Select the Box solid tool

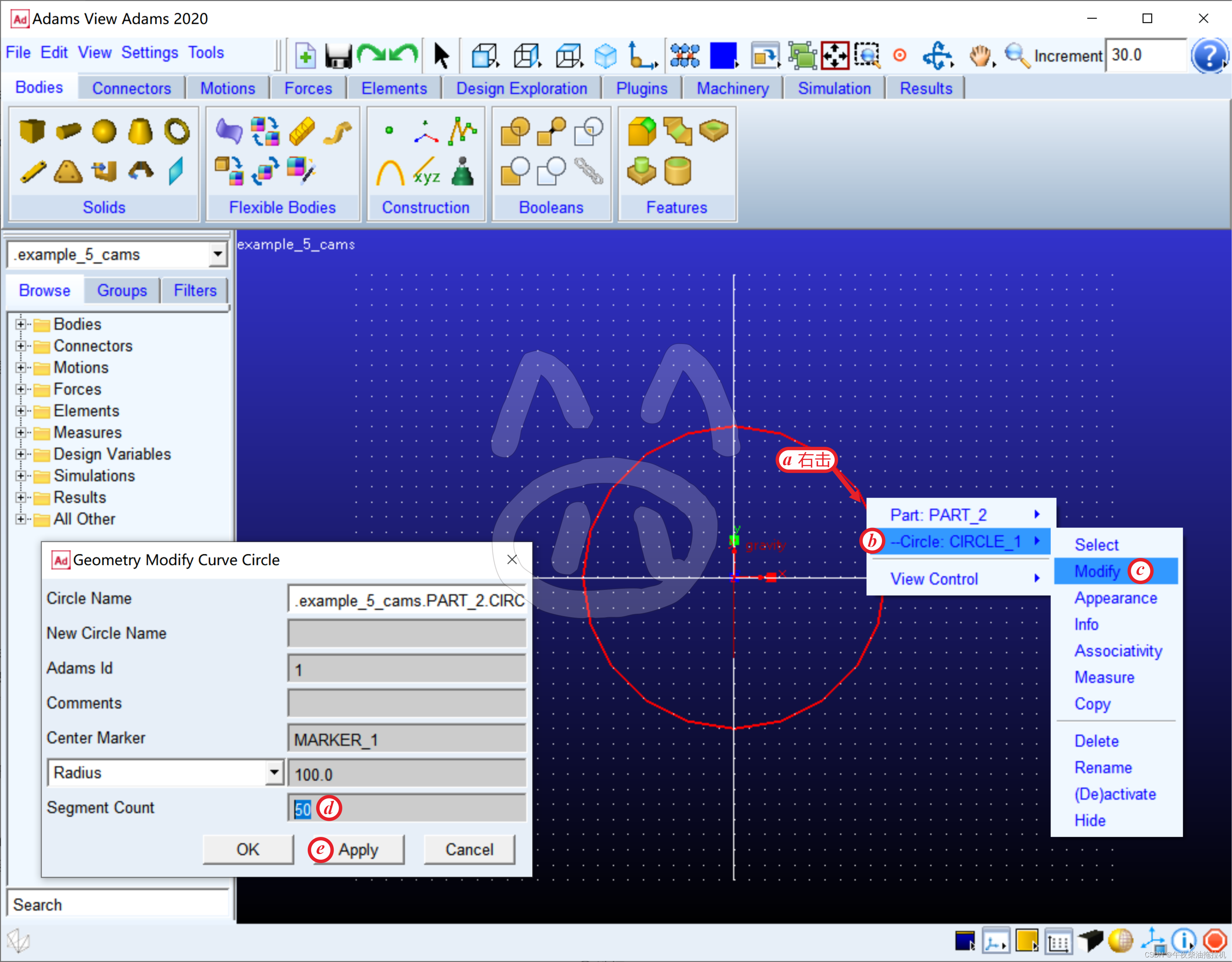(32, 131)
